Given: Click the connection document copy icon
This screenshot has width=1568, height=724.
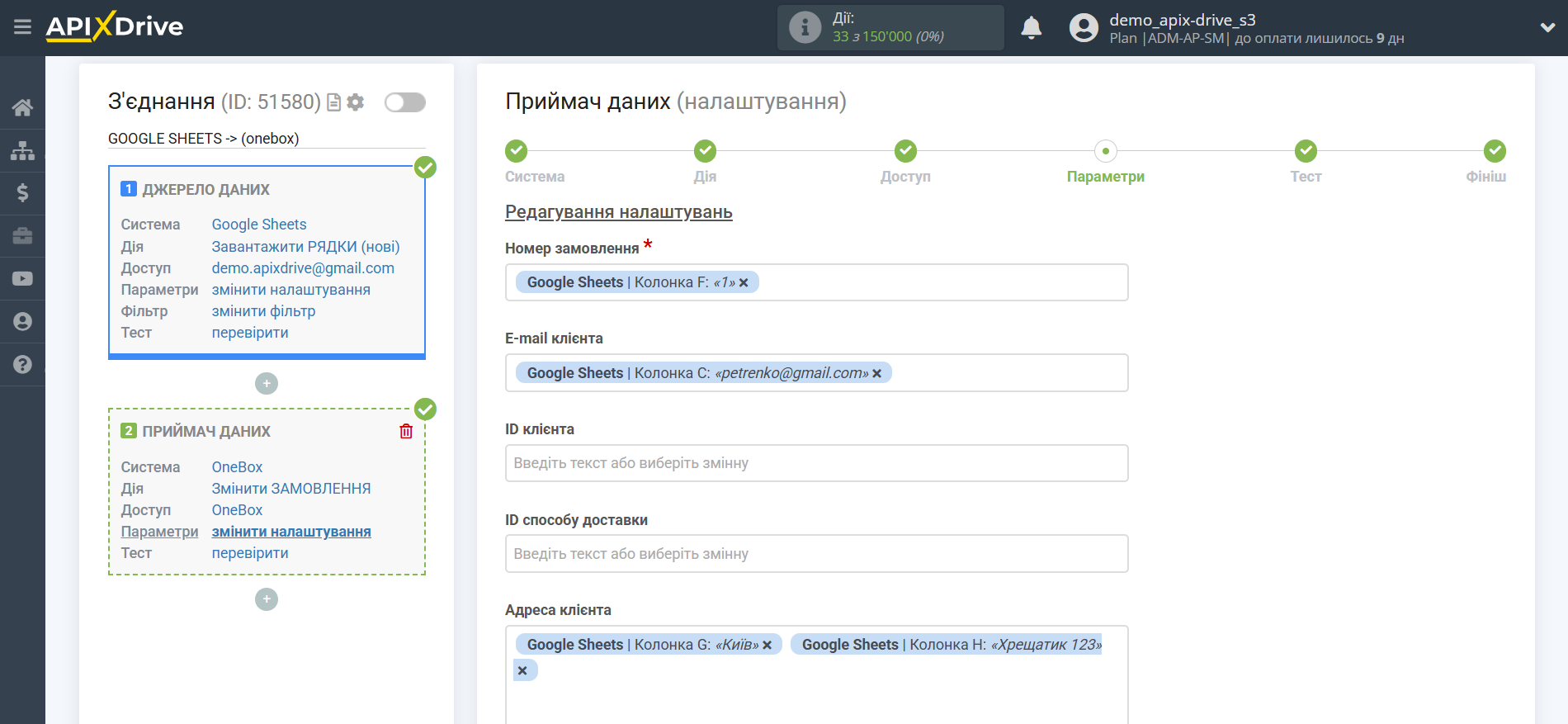Looking at the screenshot, I should pyautogui.click(x=334, y=102).
